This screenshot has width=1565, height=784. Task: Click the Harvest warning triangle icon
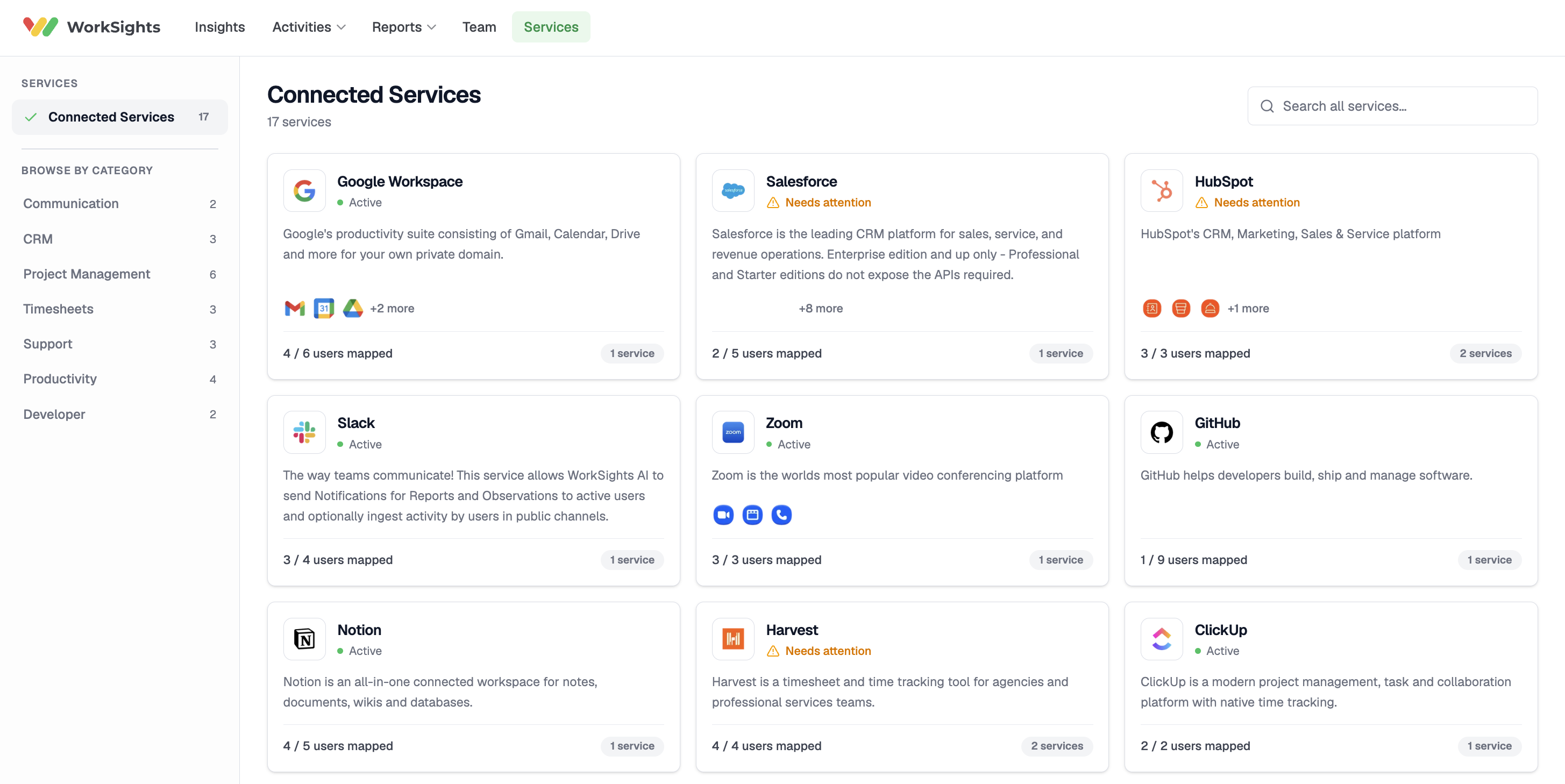click(773, 651)
